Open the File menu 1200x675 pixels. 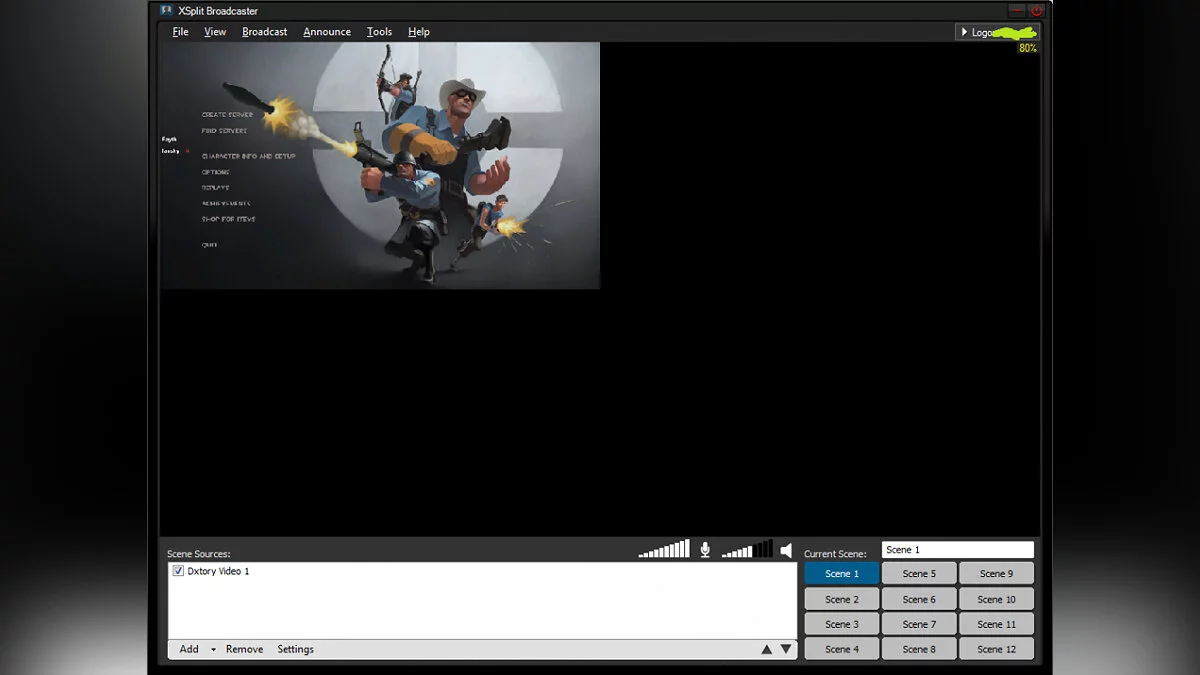180,32
